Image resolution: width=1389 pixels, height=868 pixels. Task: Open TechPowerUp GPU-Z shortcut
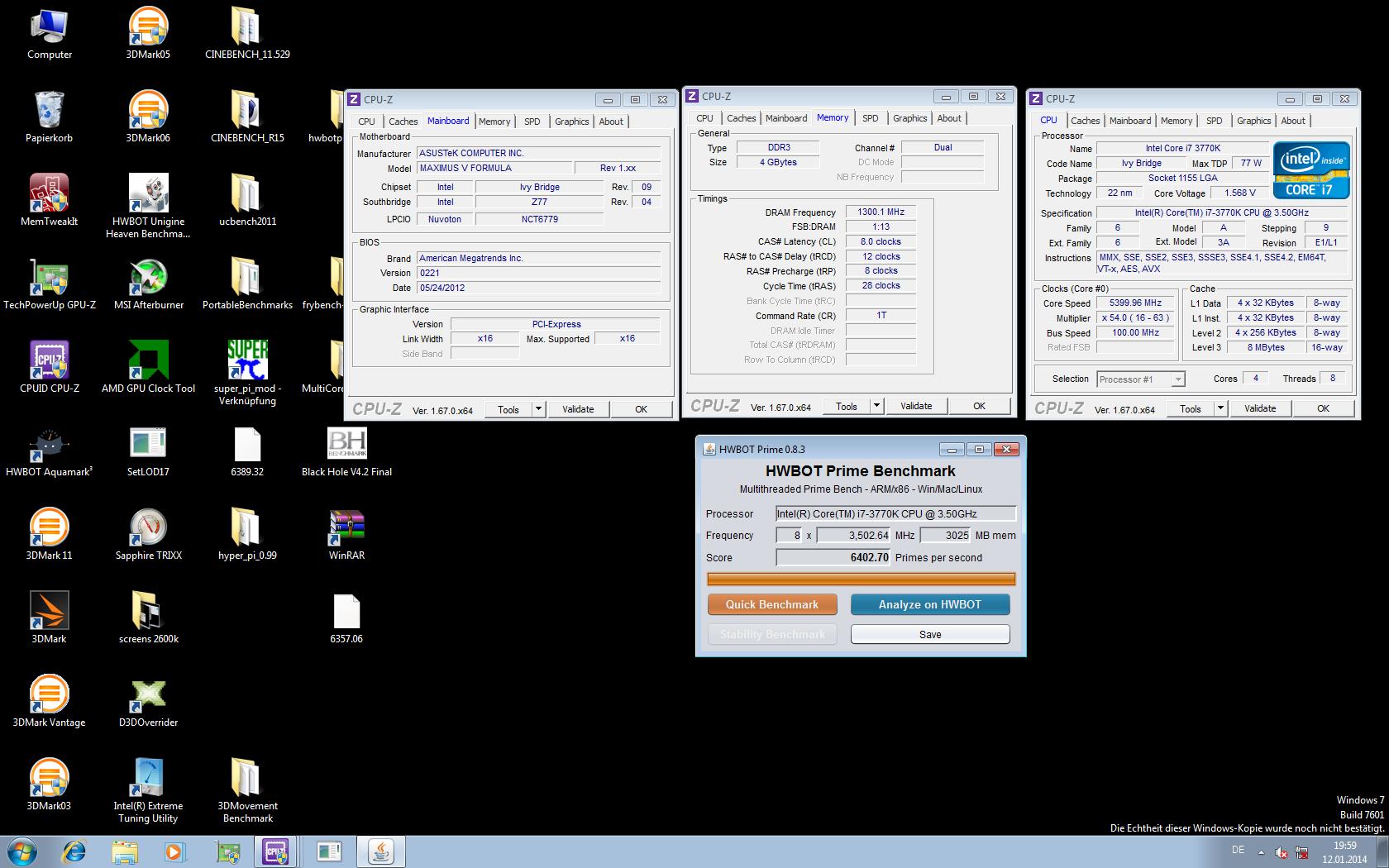click(x=50, y=284)
